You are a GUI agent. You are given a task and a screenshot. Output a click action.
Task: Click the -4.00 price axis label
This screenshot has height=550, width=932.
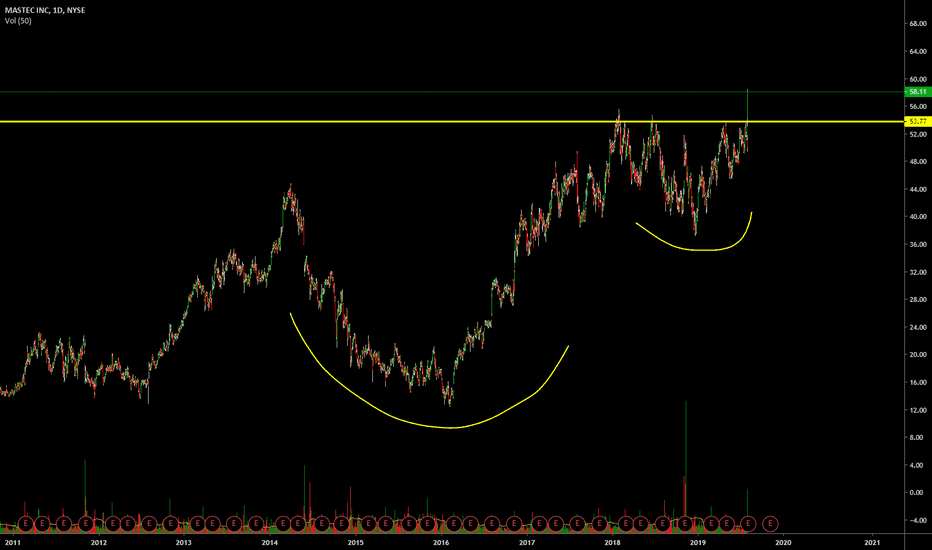click(x=916, y=520)
